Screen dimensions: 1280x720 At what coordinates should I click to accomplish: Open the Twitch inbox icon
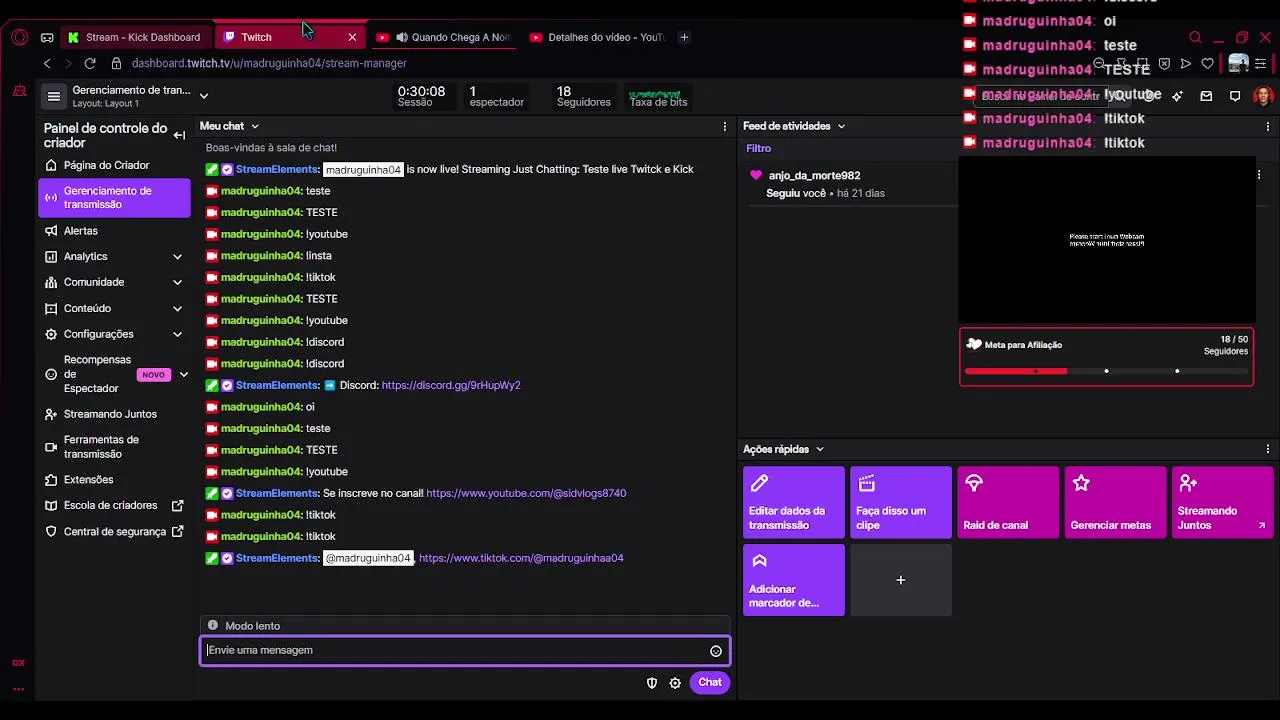[x=1206, y=96]
